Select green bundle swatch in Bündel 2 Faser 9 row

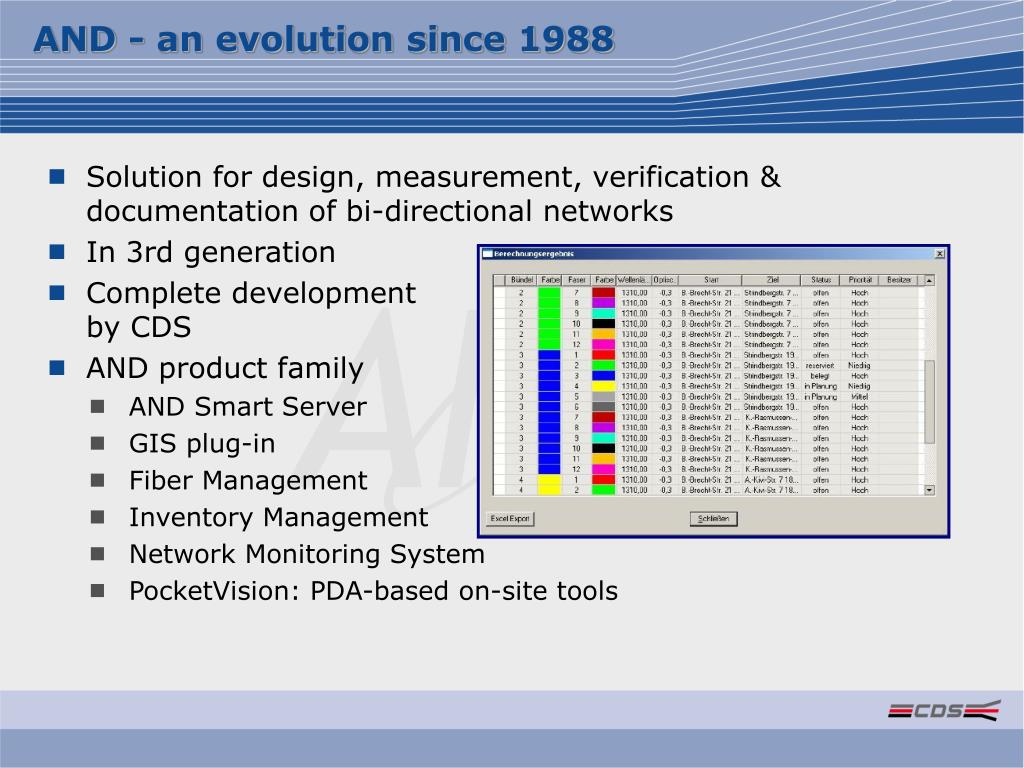549,313
